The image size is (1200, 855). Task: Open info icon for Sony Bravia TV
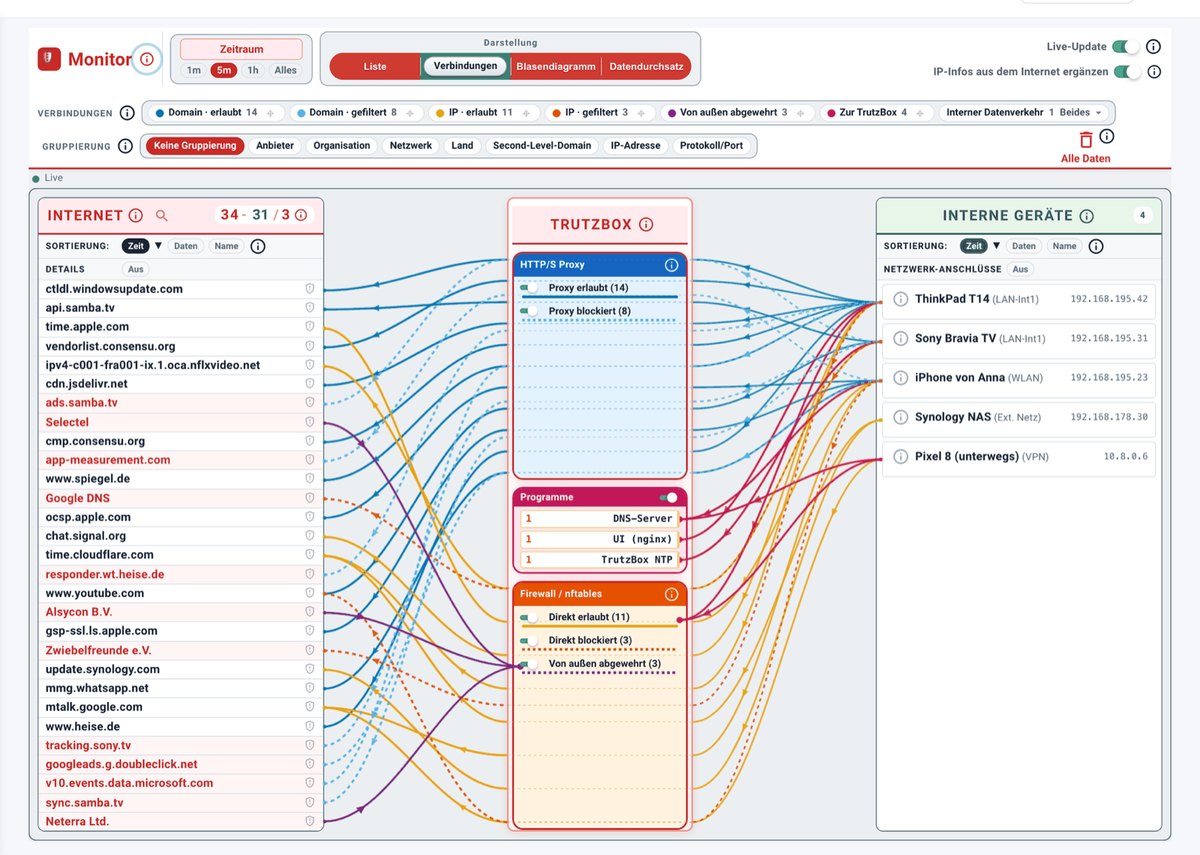[x=900, y=338]
